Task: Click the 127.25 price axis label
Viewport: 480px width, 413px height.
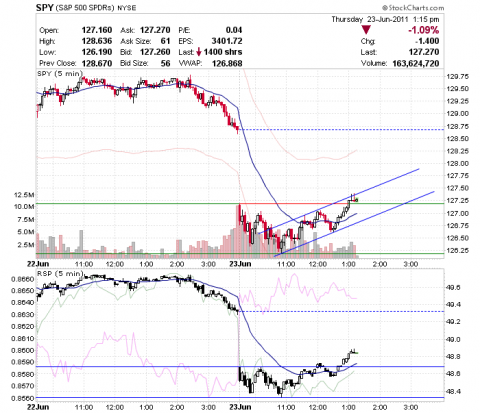Action: point(457,200)
